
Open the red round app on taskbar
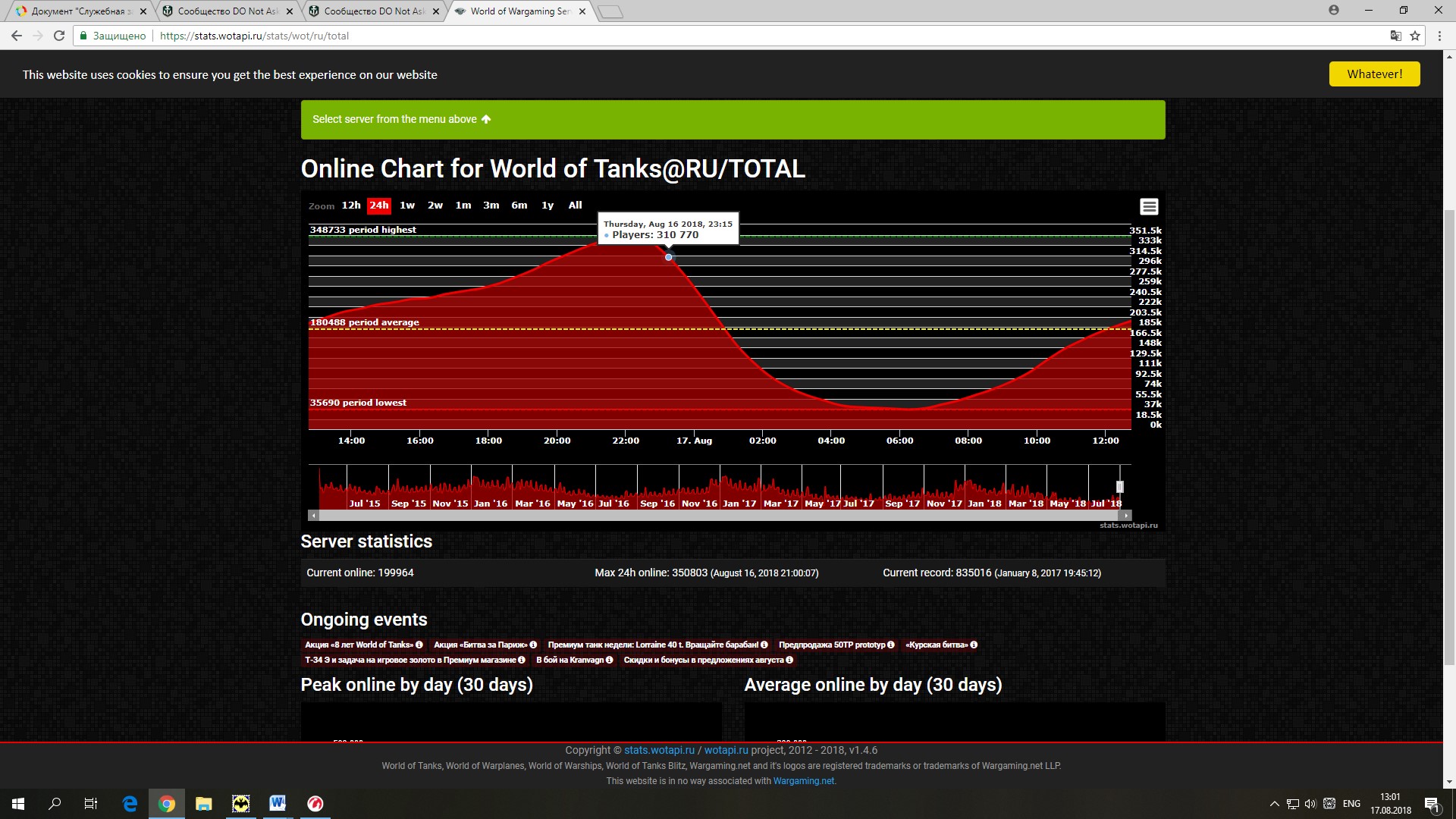315,804
